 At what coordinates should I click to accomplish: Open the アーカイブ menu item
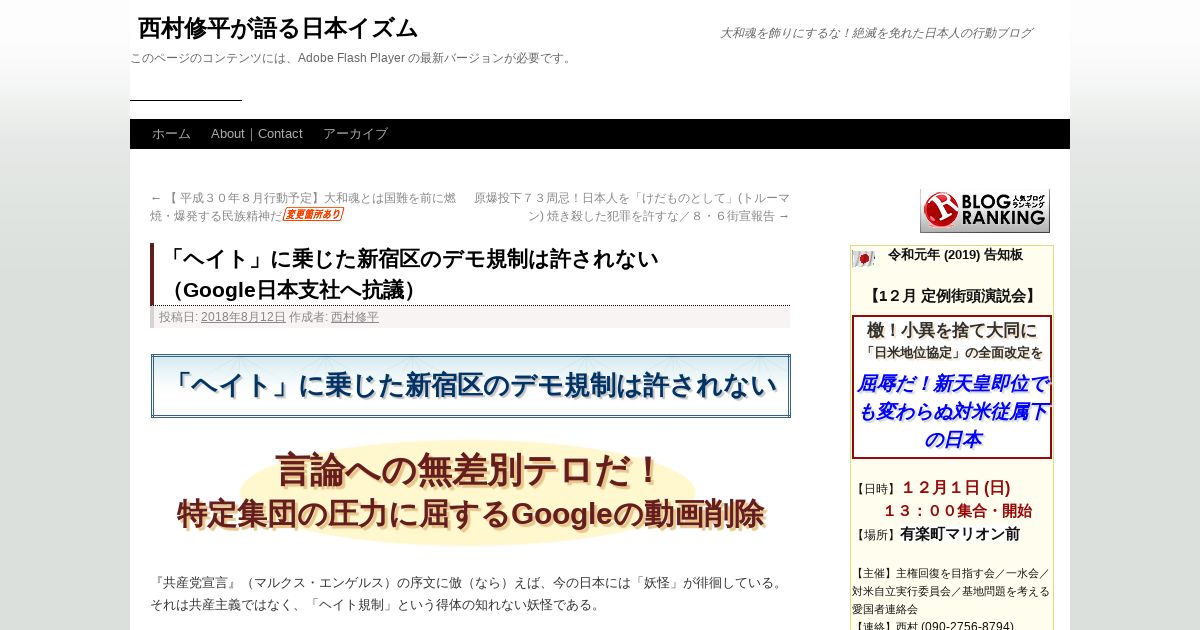pos(355,134)
